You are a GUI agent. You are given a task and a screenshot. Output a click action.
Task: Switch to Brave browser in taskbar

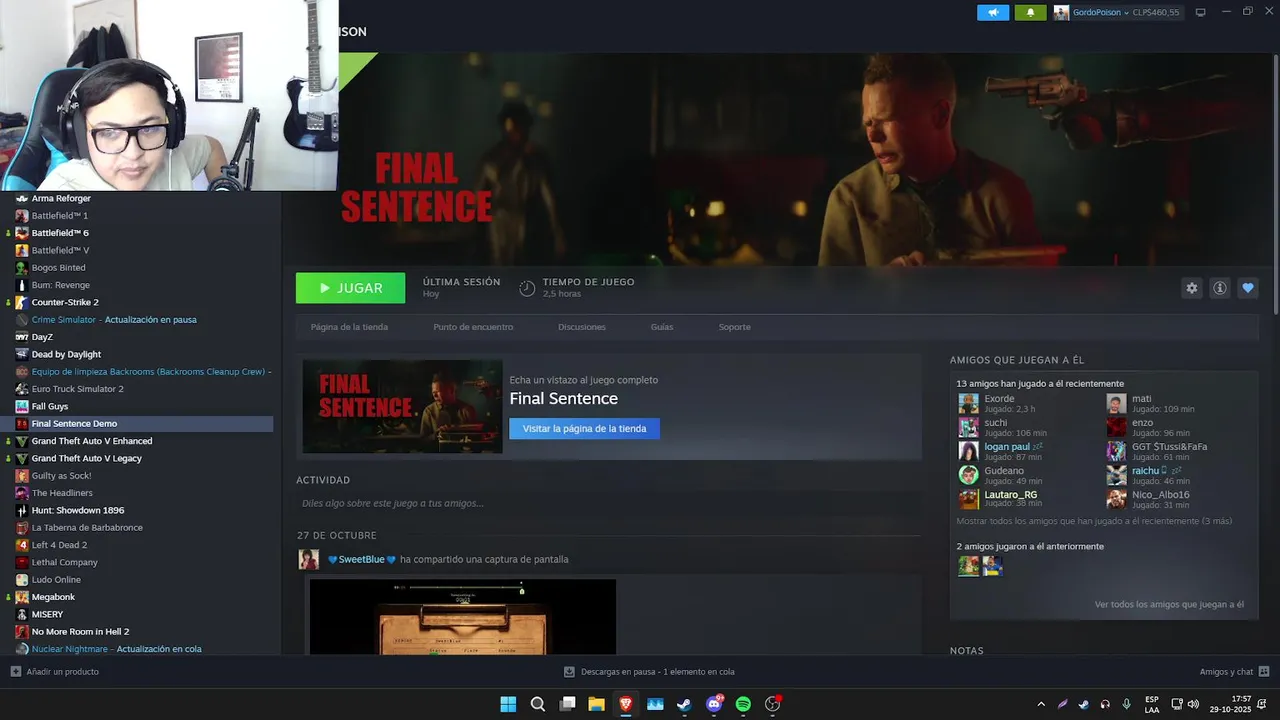(x=626, y=704)
